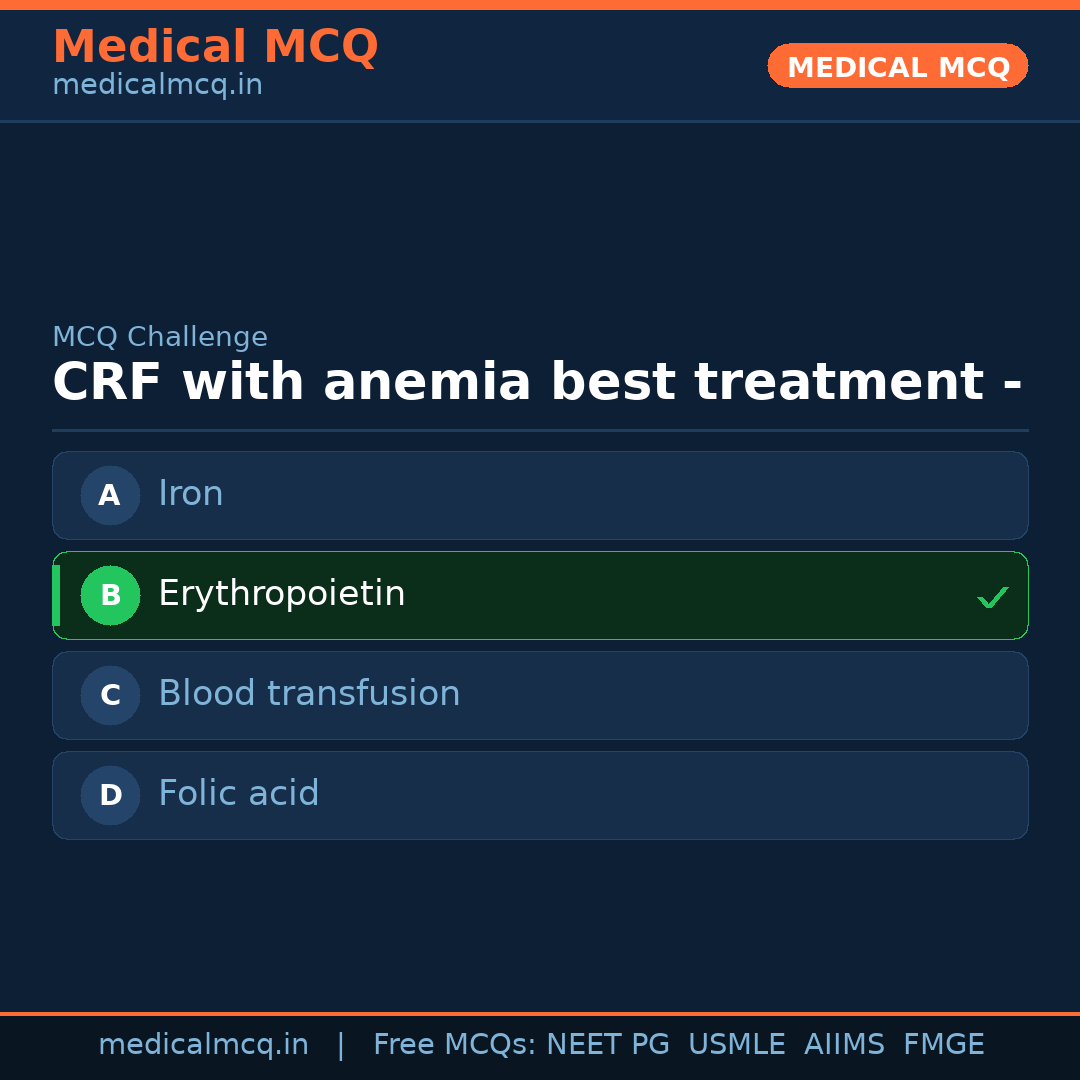
Task: Click the green letter B circle
Action: point(110,595)
